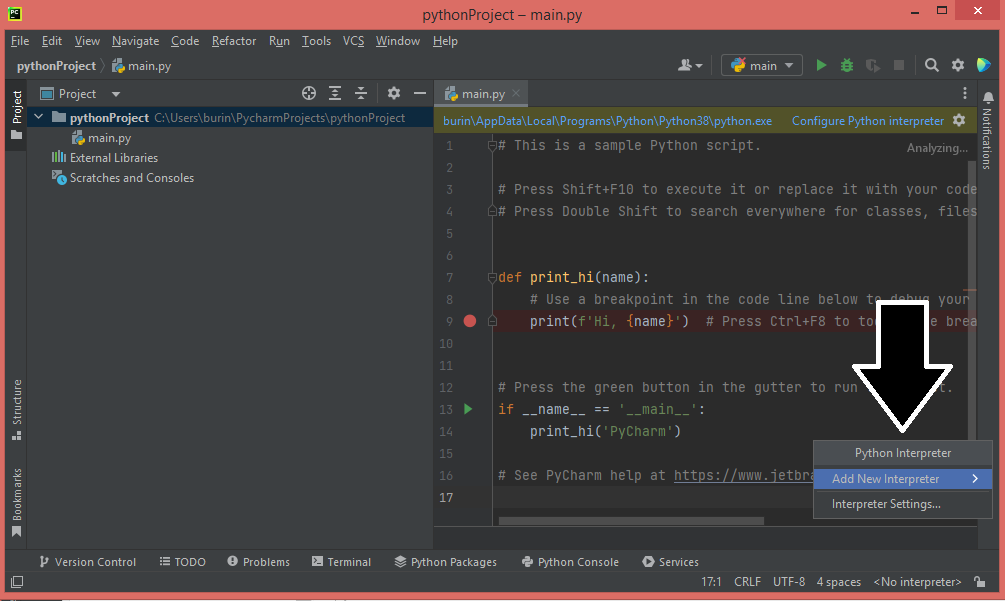Screen dimensions: 1005x601
Task: Open Notifications bell sidebar
Action: (988, 130)
